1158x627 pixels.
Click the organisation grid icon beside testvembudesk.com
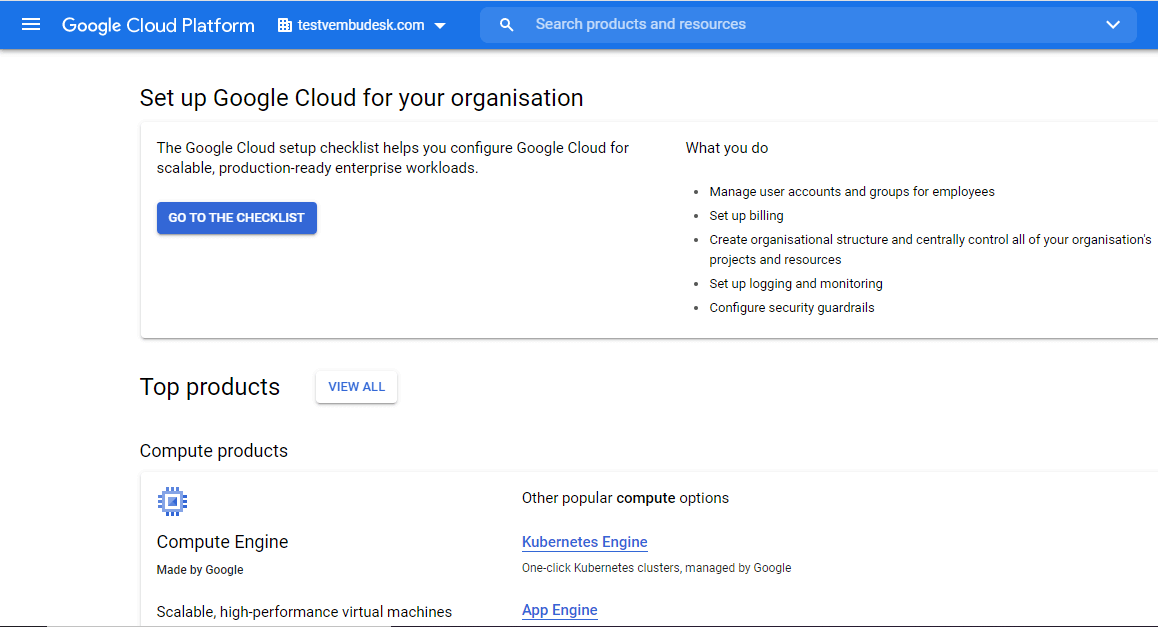pyautogui.click(x=284, y=25)
